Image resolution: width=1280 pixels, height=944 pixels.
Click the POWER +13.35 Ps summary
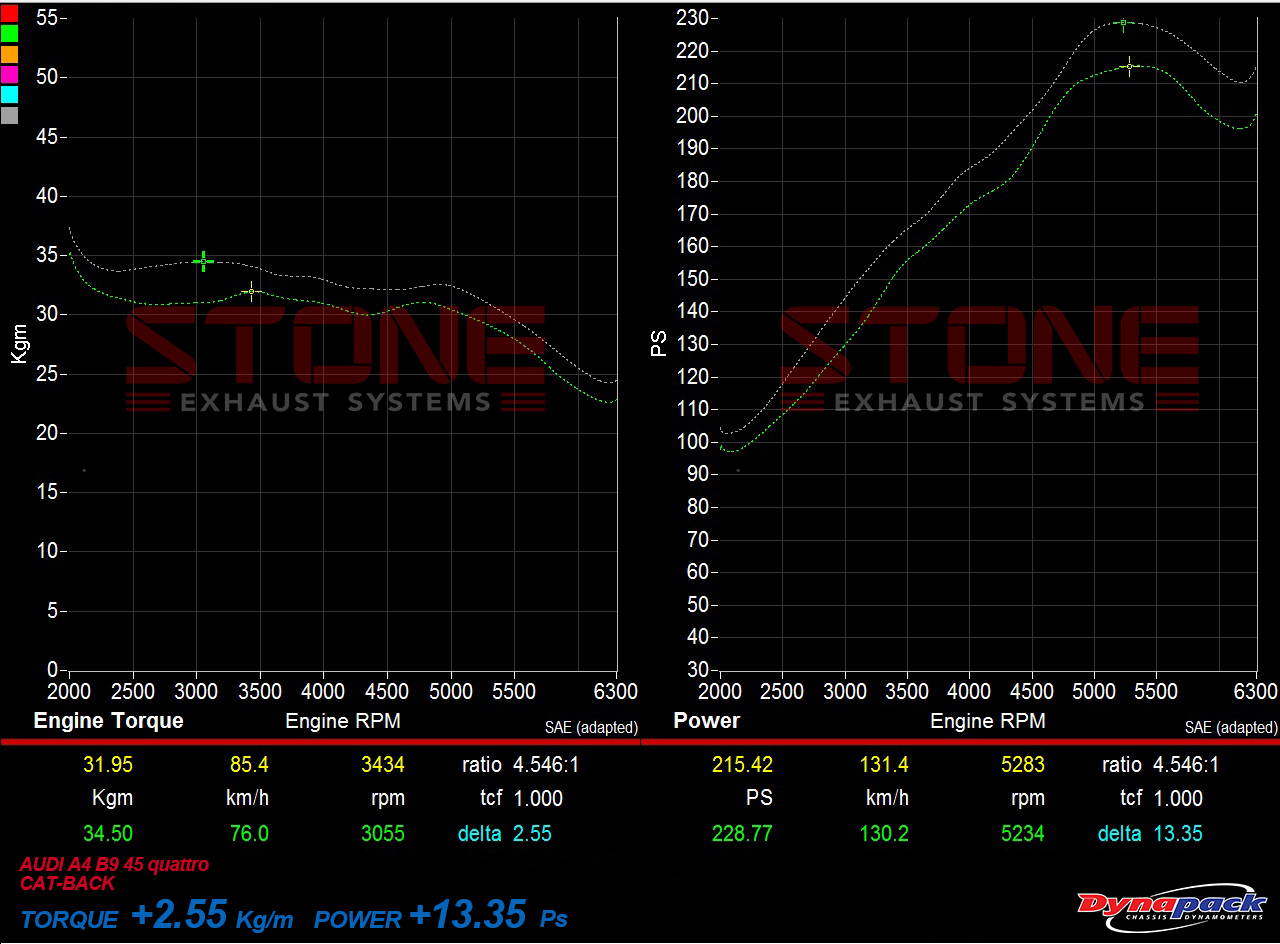tap(441, 916)
